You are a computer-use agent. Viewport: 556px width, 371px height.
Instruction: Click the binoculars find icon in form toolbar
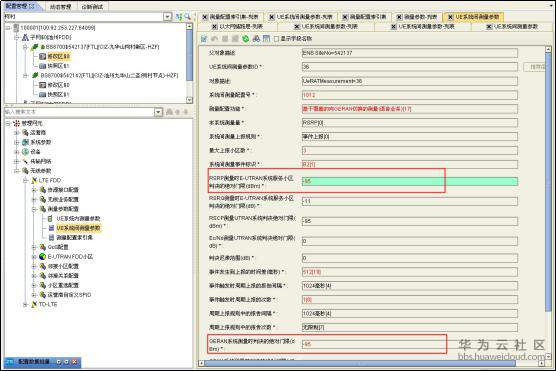click(256, 39)
